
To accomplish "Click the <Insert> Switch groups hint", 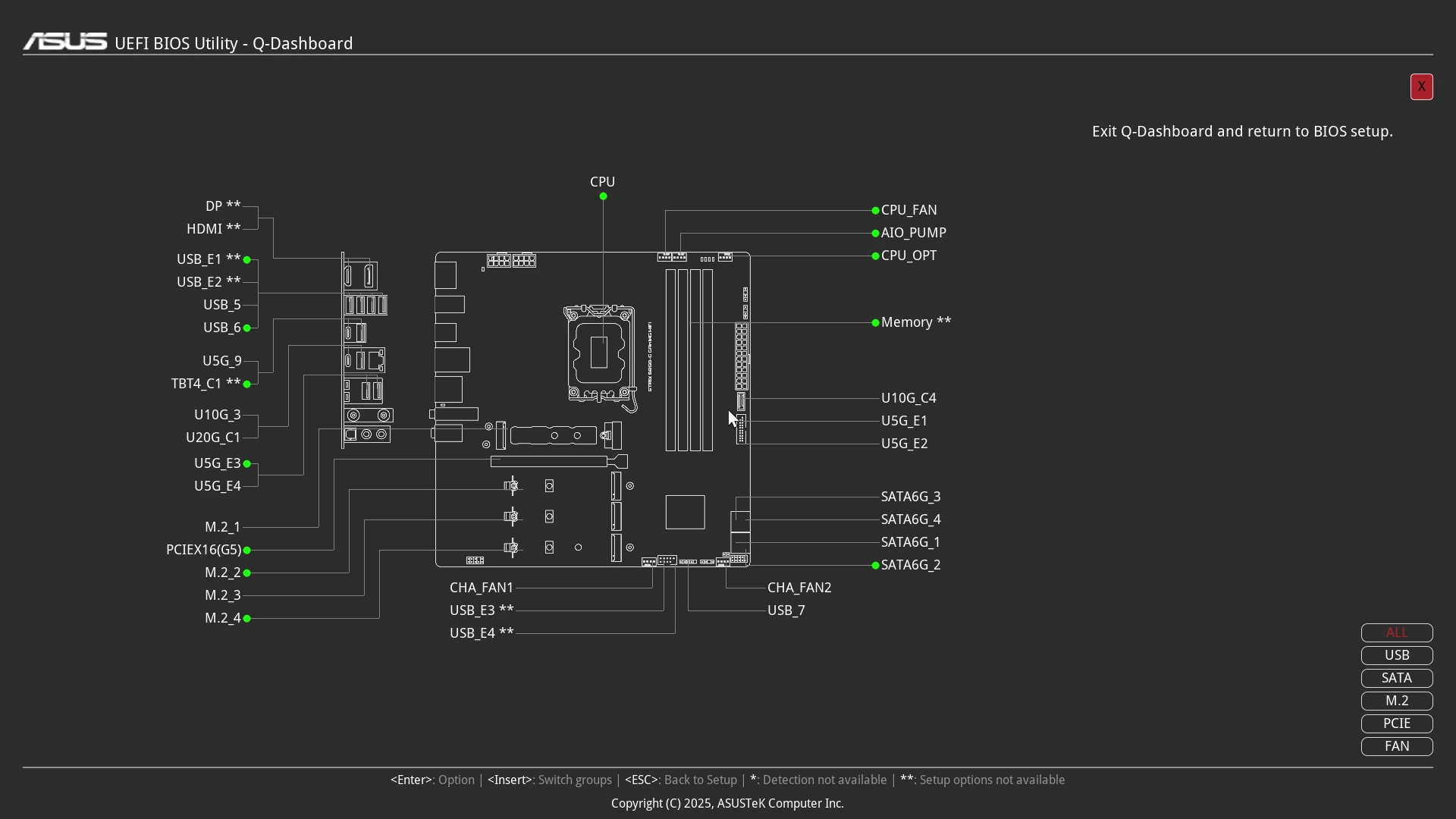I will pyautogui.click(x=550, y=780).
